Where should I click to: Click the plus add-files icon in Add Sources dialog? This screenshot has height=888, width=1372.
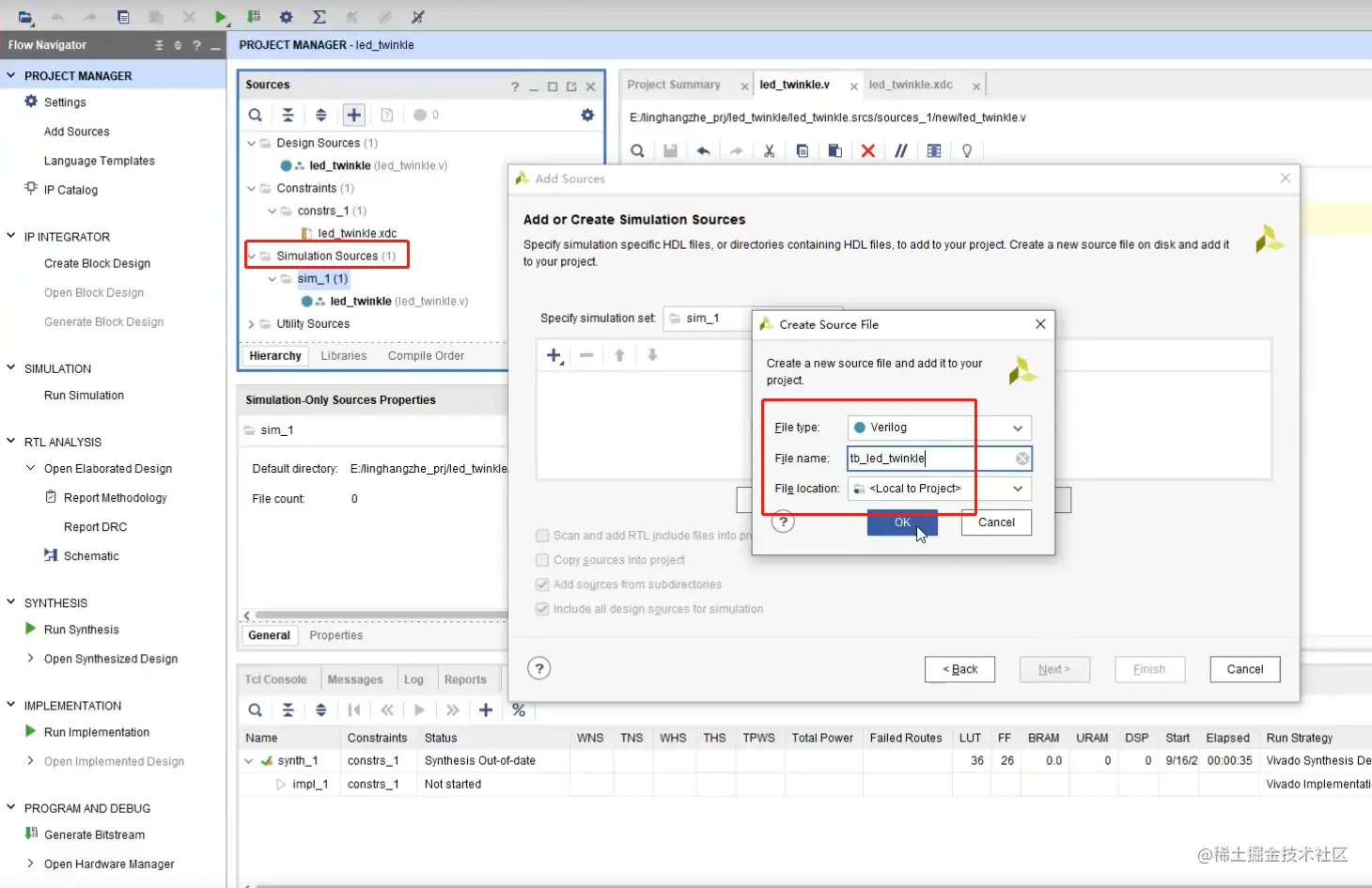tap(554, 355)
